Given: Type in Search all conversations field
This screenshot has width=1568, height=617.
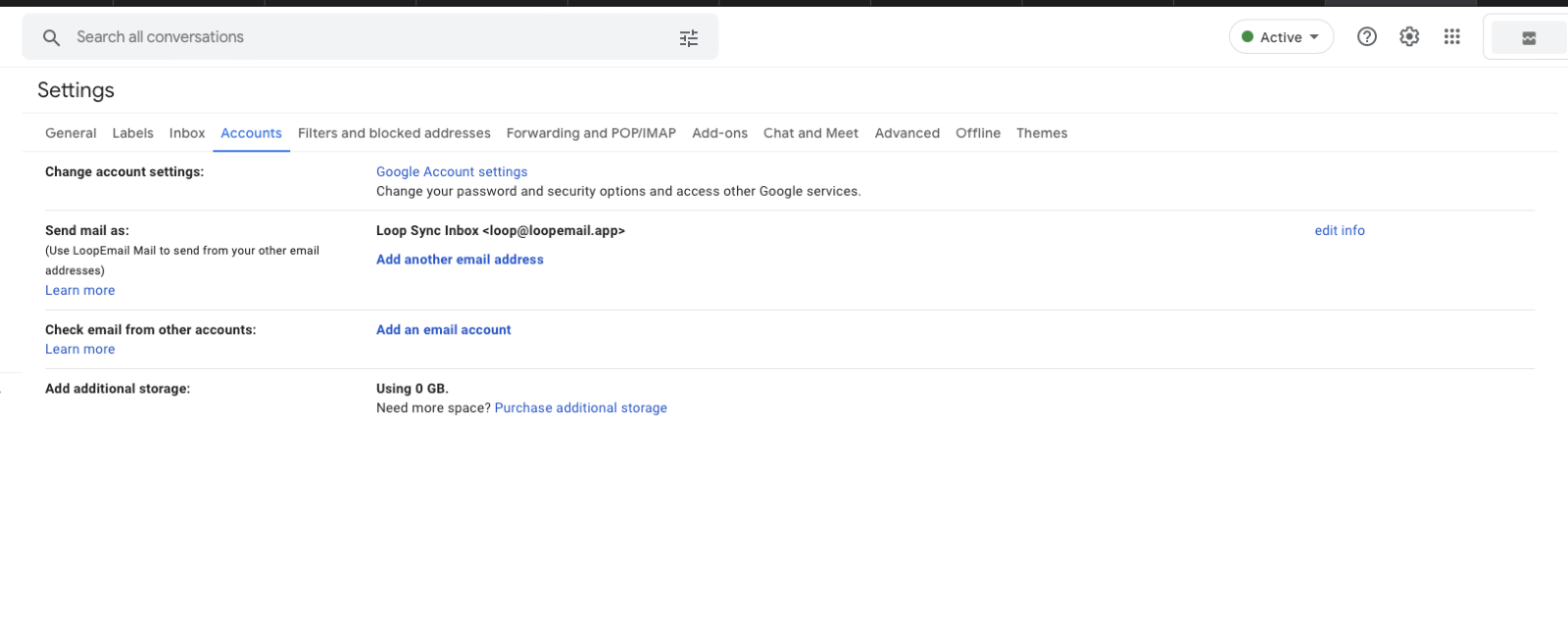Looking at the screenshot, I should (363, 37).
